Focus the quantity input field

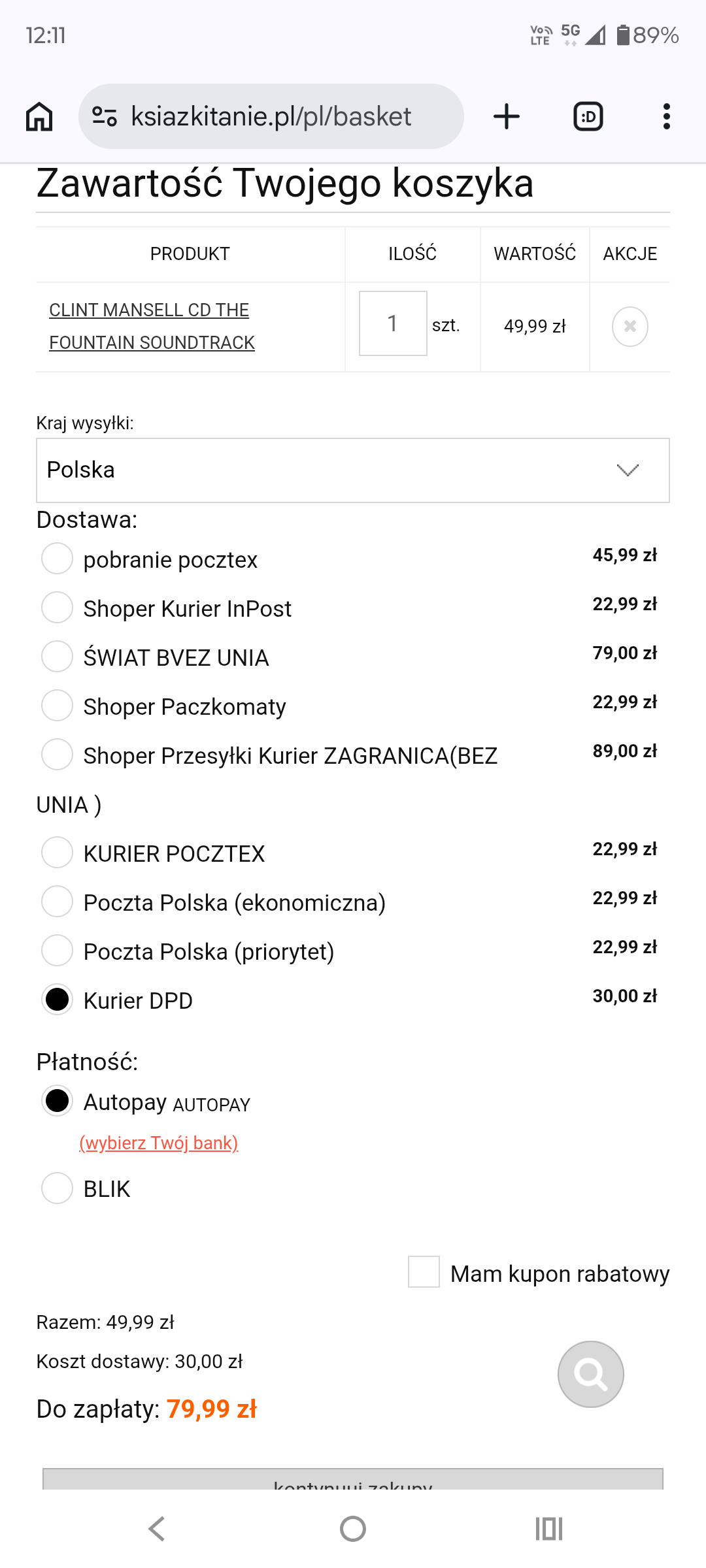tap(393, 323)
